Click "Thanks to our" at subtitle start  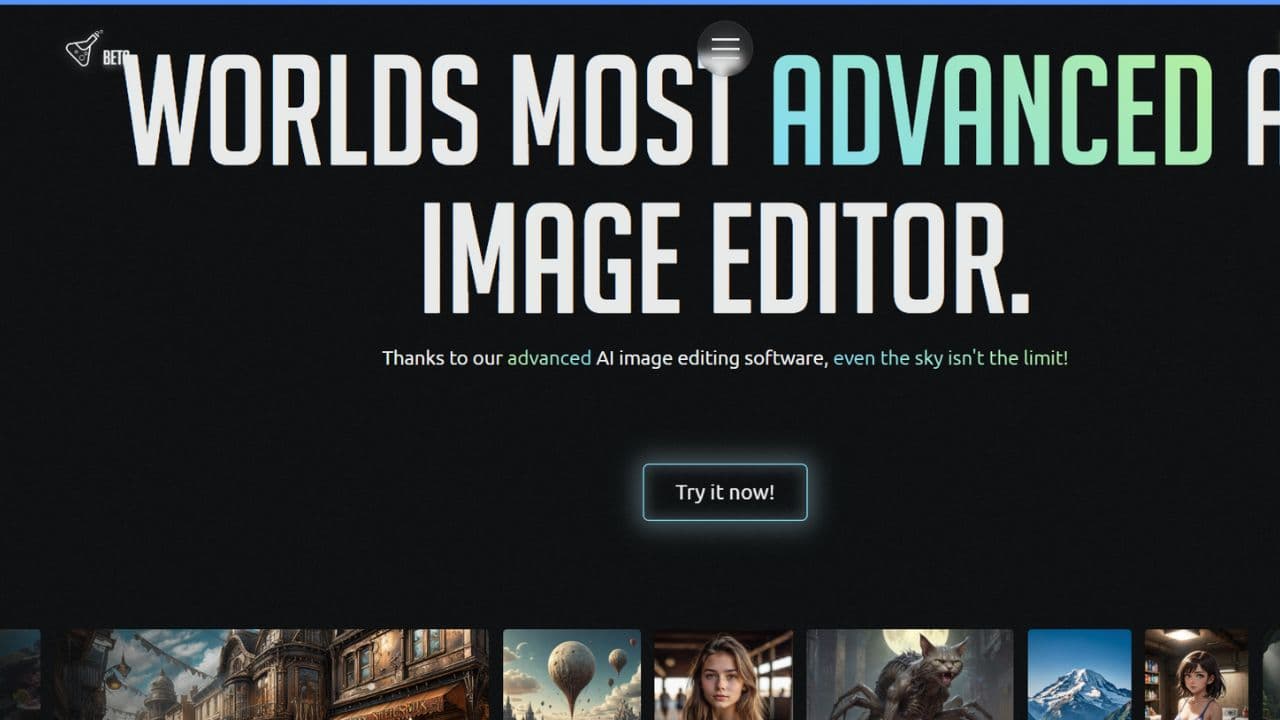coord(442,358)
